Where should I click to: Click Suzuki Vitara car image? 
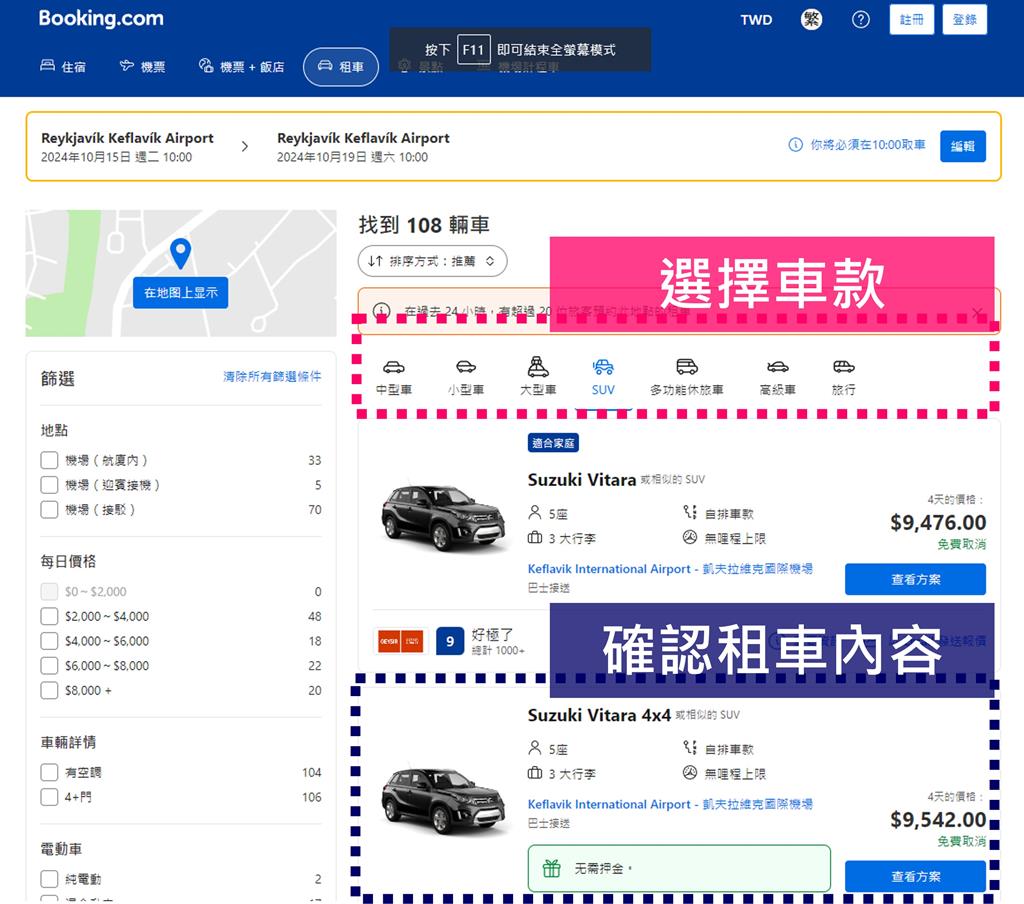coord(443,517)
